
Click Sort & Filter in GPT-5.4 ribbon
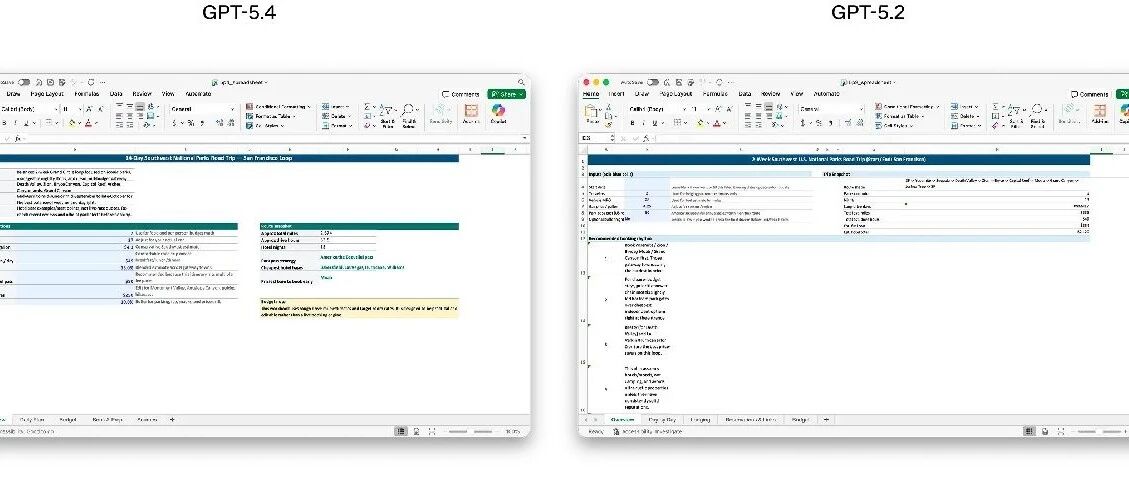click(387, 115)
